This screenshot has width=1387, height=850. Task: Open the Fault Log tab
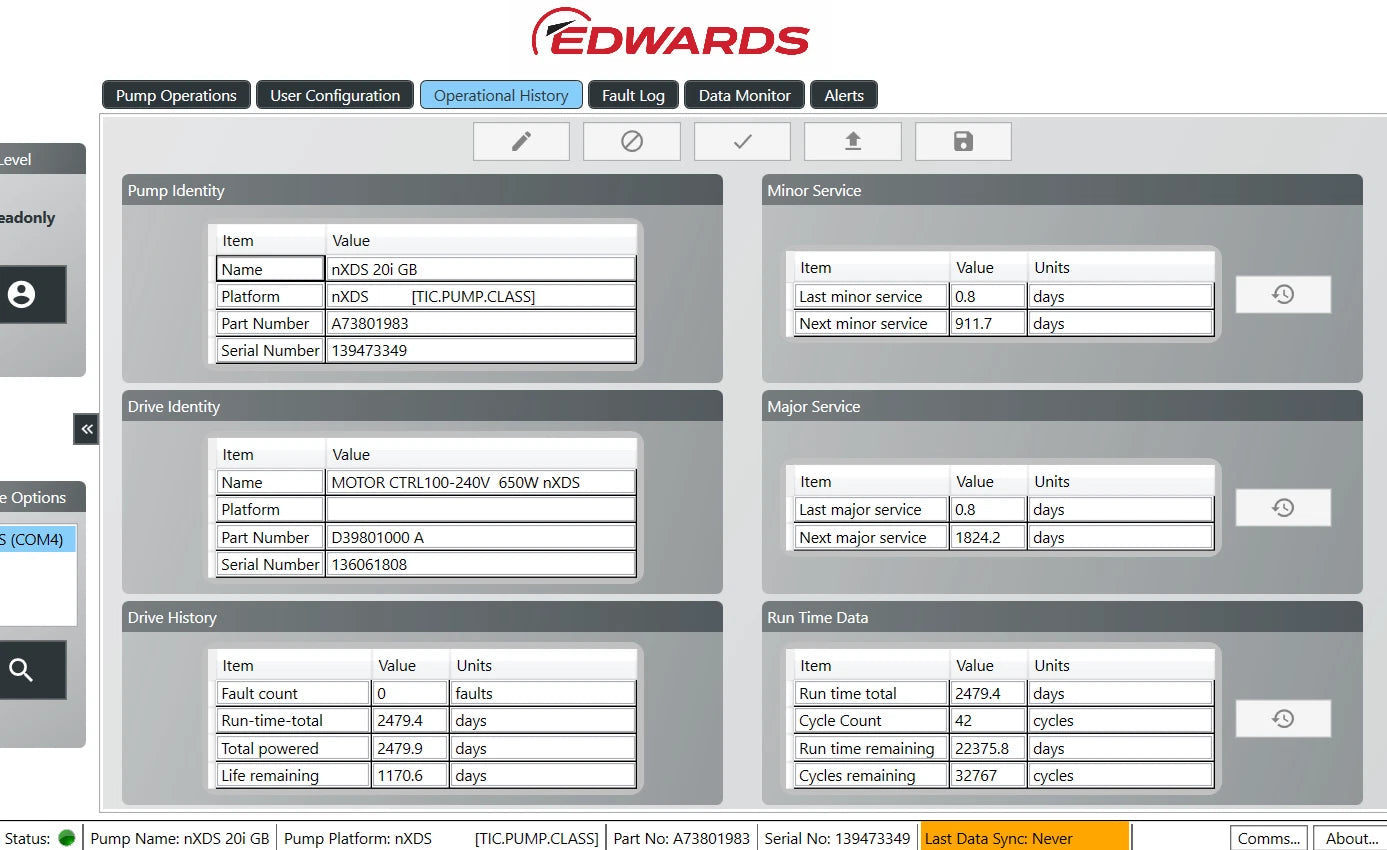click(x=633, y=95)
